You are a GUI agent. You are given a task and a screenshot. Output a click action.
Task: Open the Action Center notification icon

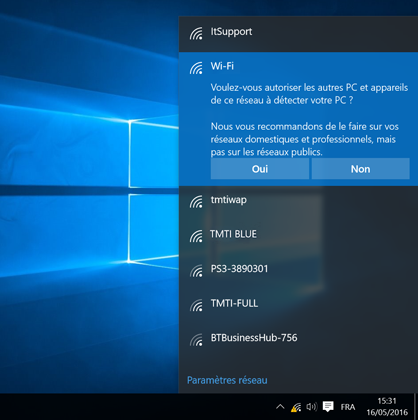coord(328,407)
